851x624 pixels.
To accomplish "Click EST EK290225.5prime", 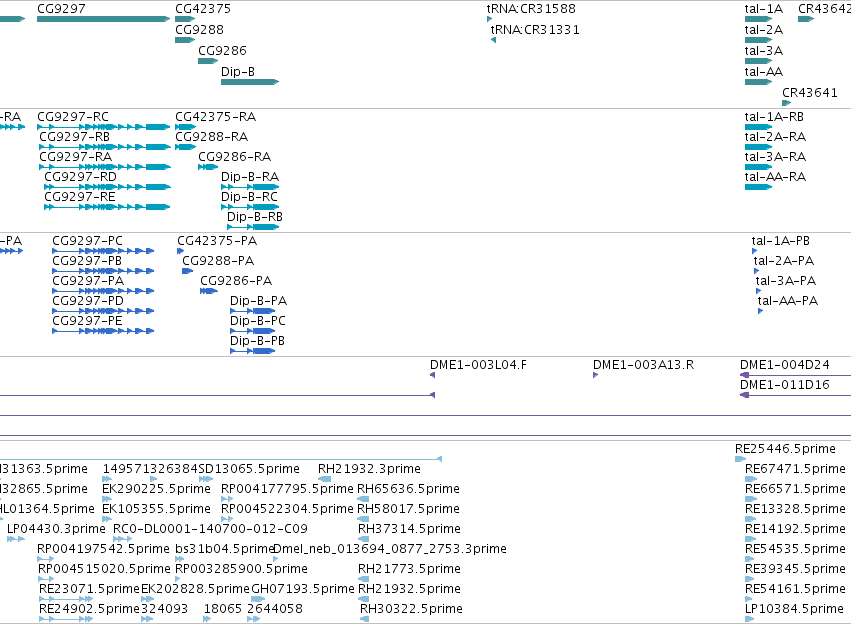I will click(x=107, y=500).
